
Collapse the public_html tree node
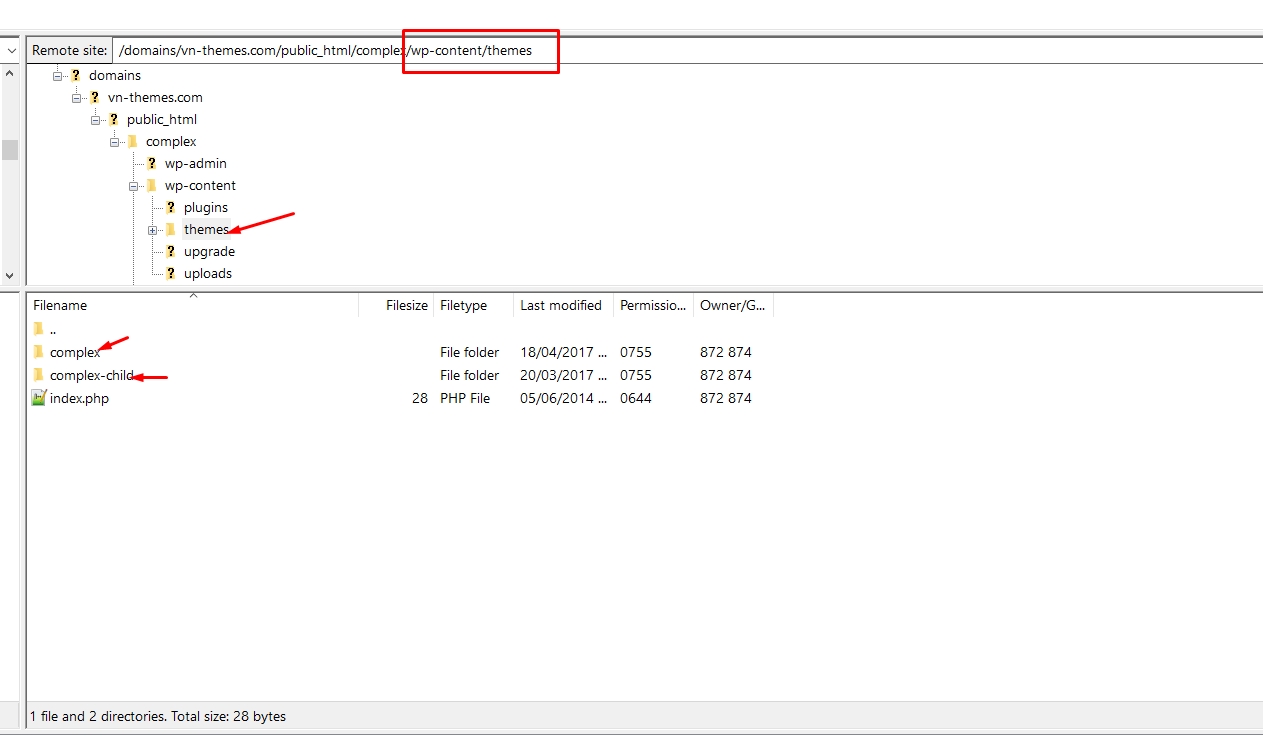(x=96, y=120)
